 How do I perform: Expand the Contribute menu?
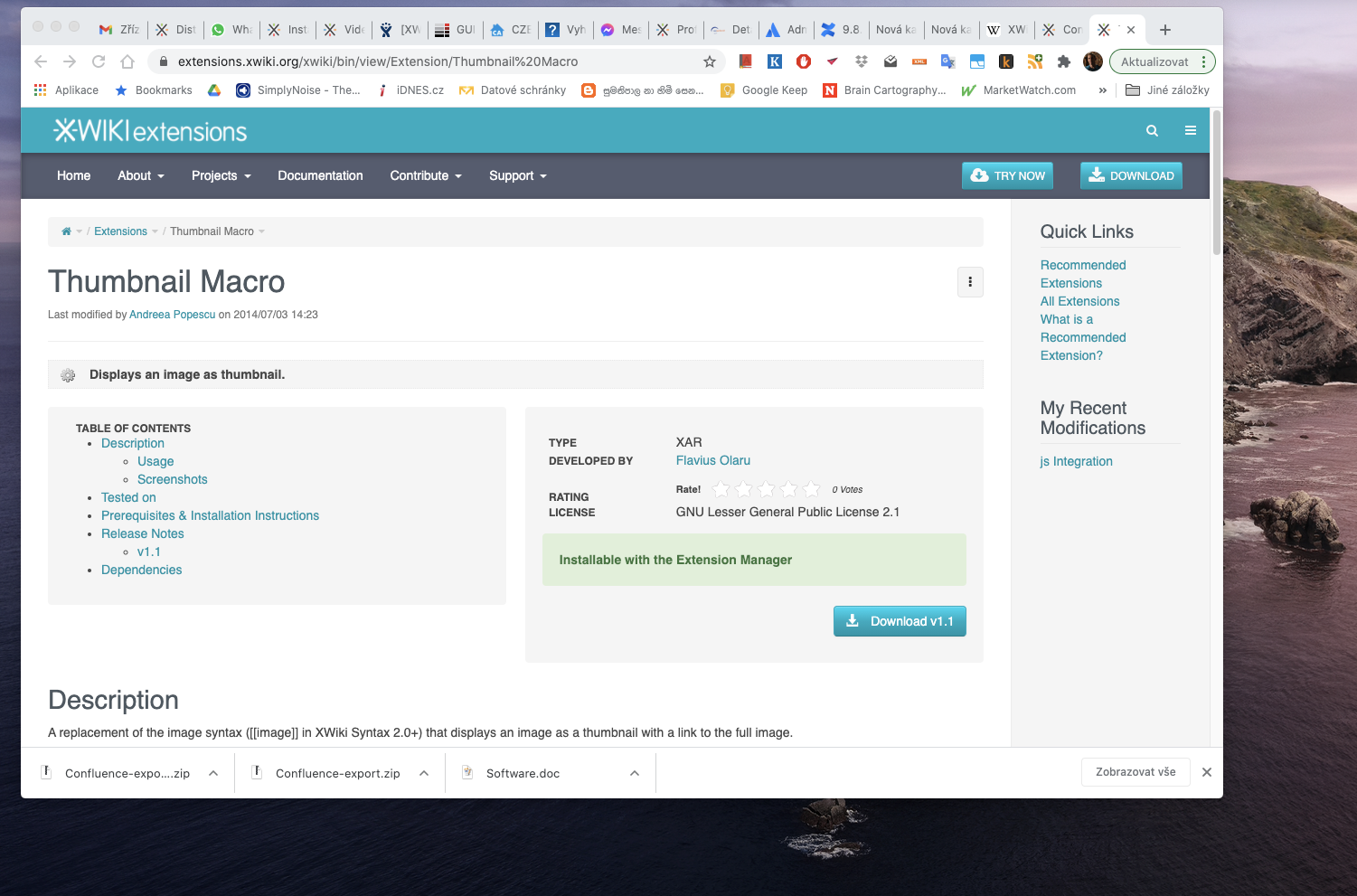426,175
